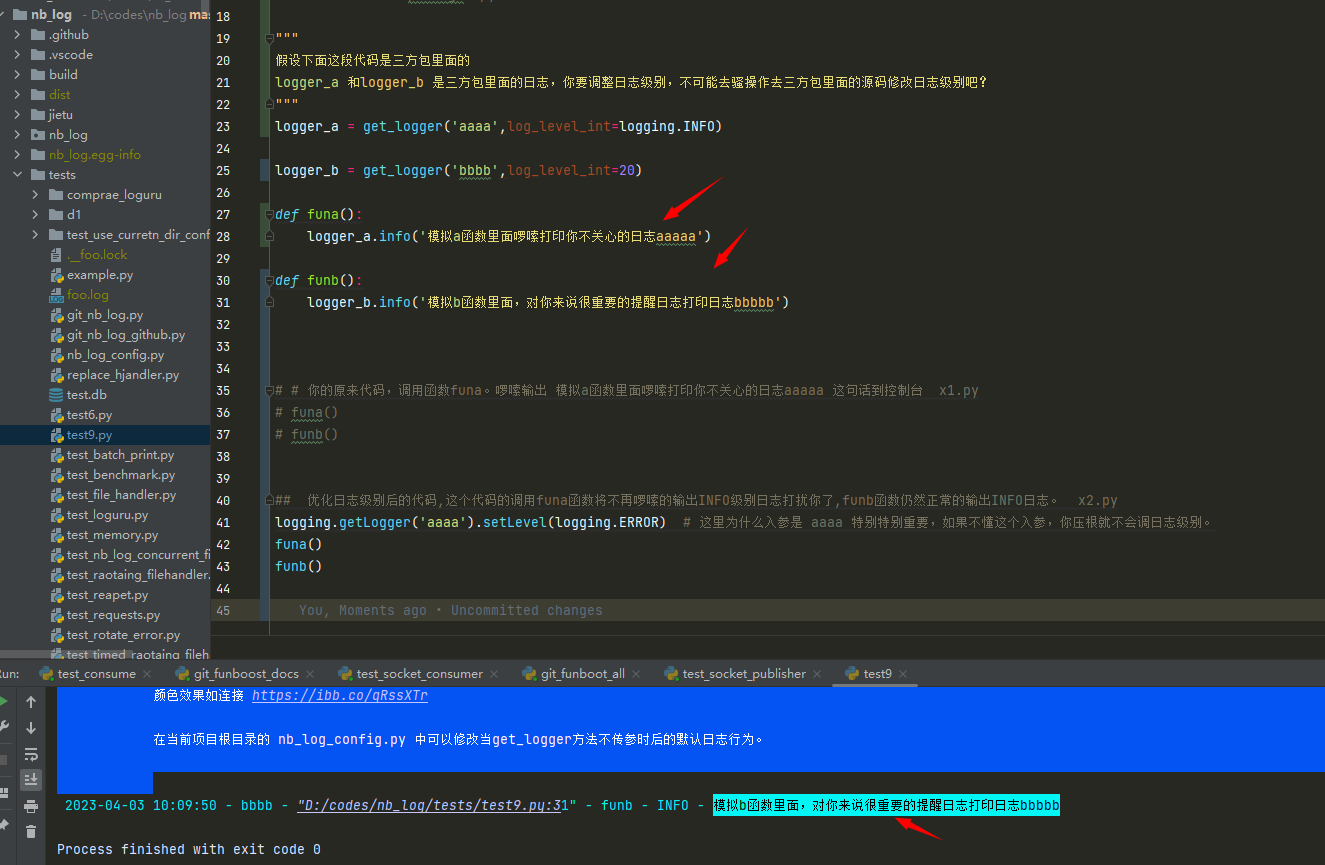Image resolution: width=1325 pixels, height=865 pixels.
Task: Select the git_funboost_docs run tab
Action: (x=245, y=674)
